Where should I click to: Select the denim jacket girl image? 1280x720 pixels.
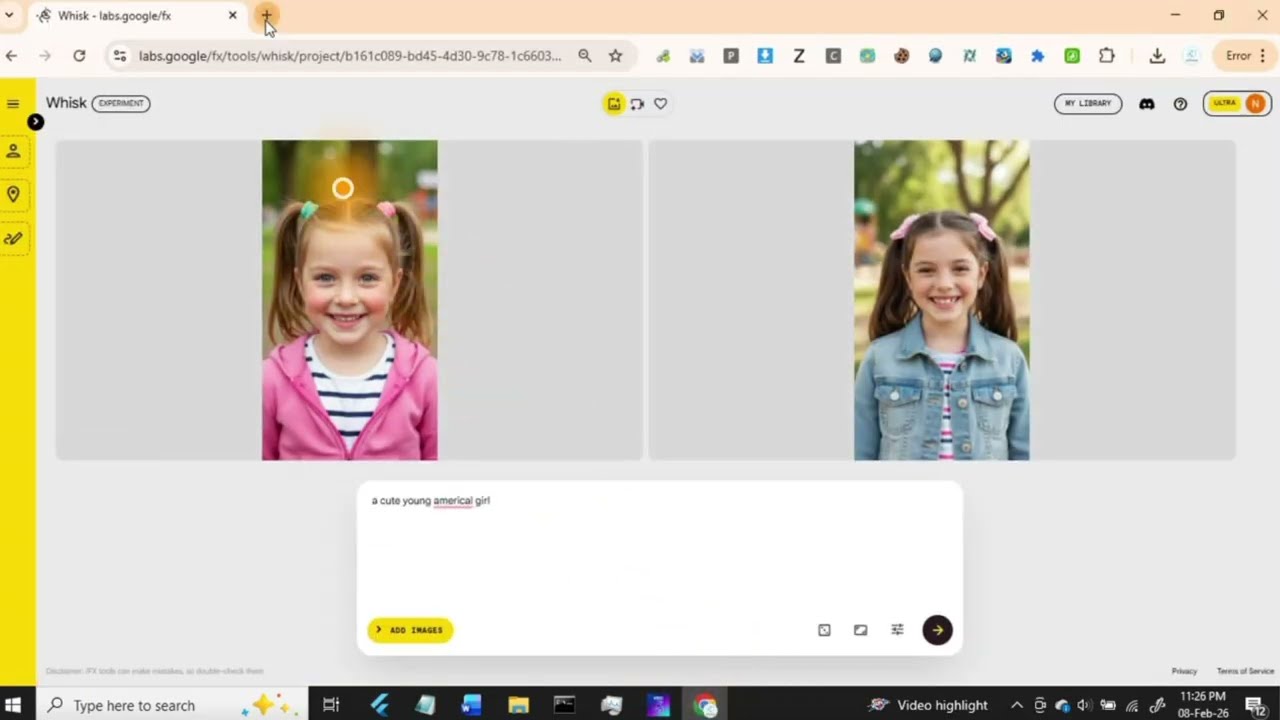941,300
